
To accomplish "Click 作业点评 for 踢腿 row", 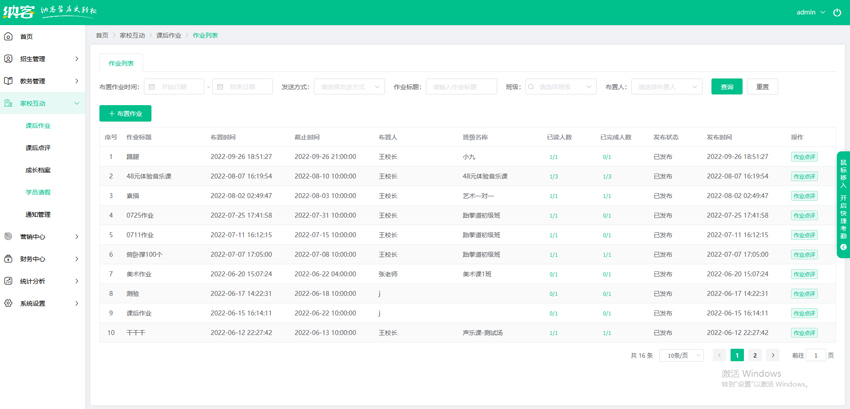I will click(x=804, y=157).
